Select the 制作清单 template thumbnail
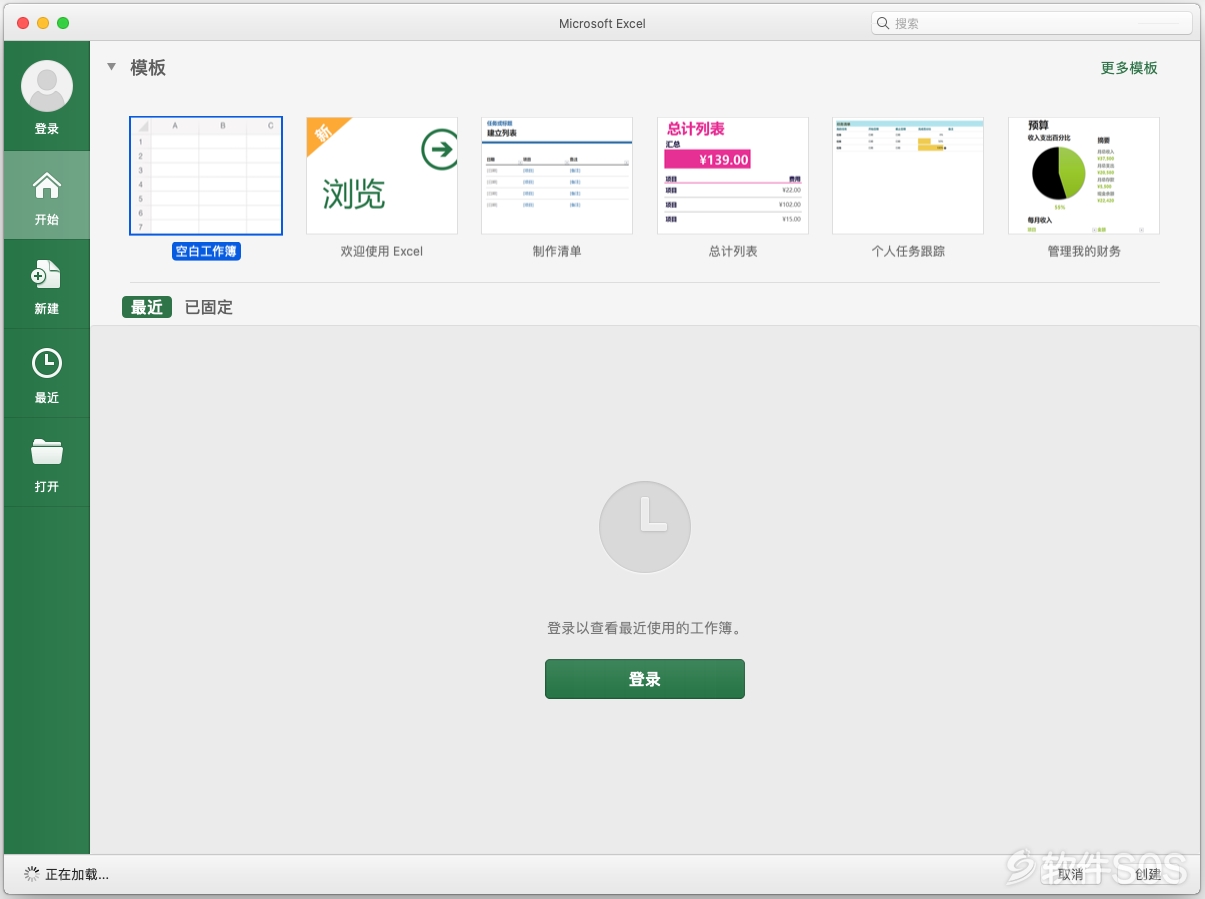 coord(557,176)
